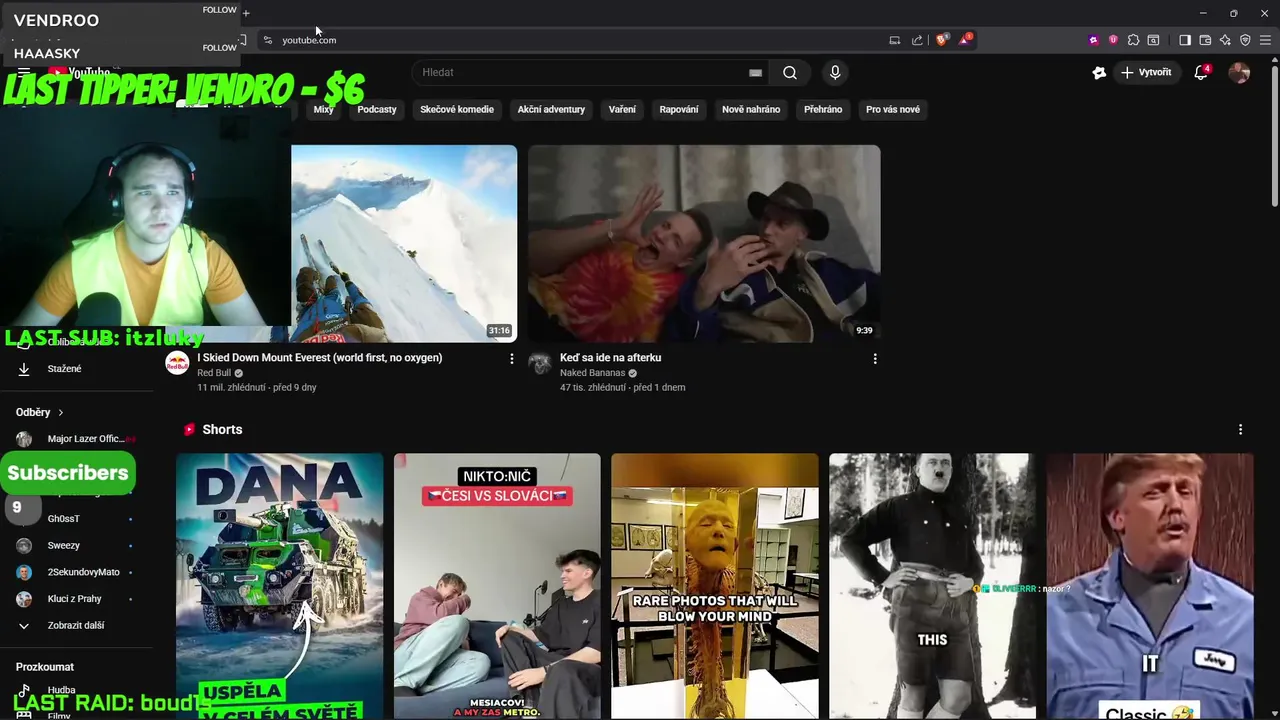
Task: Open the Short captioned IT with blue uniform
Action: point(1150,586)
